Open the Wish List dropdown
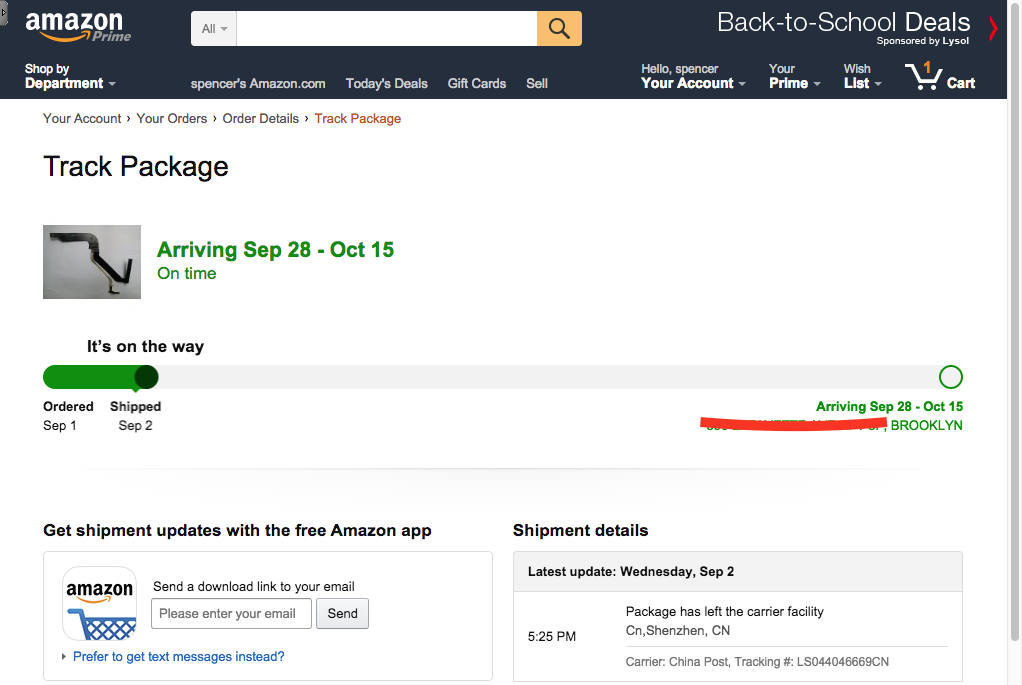The image size is (1022, 685). click(862, 76)
